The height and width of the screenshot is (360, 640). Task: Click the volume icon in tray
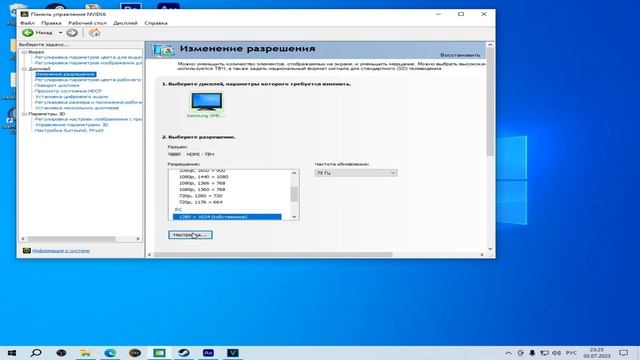coord(556,353)
